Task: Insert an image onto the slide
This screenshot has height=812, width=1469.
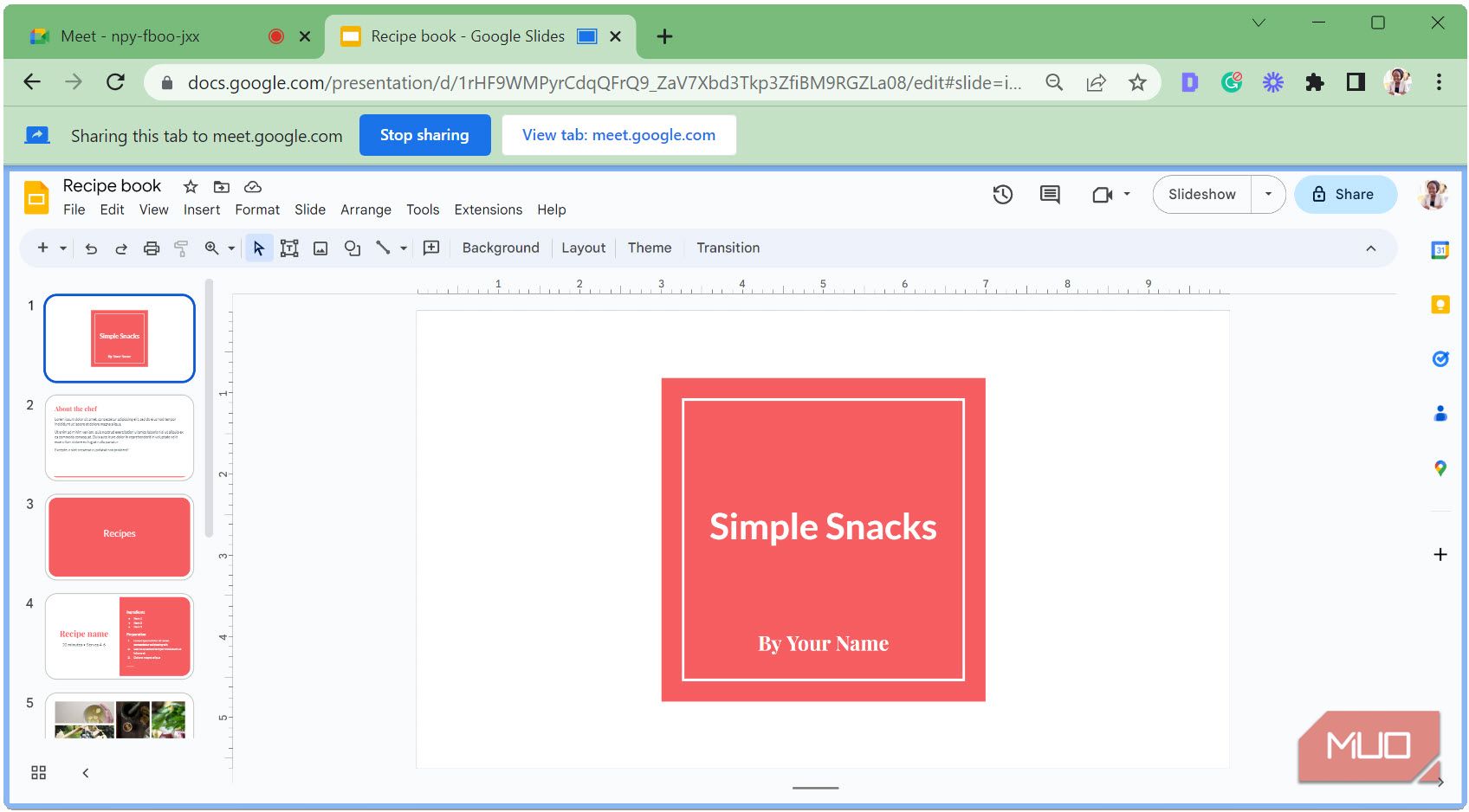Action: point(320,248)
